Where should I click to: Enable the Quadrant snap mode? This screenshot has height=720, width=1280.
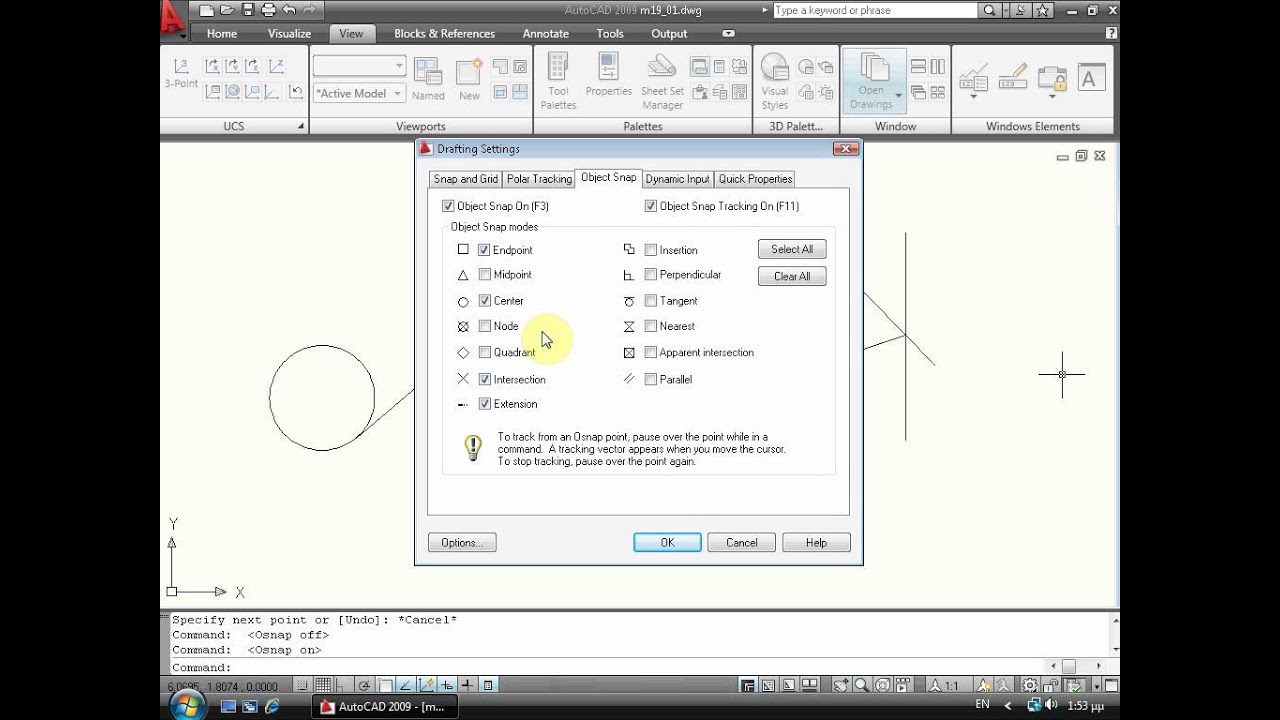[x=484, y=352]
